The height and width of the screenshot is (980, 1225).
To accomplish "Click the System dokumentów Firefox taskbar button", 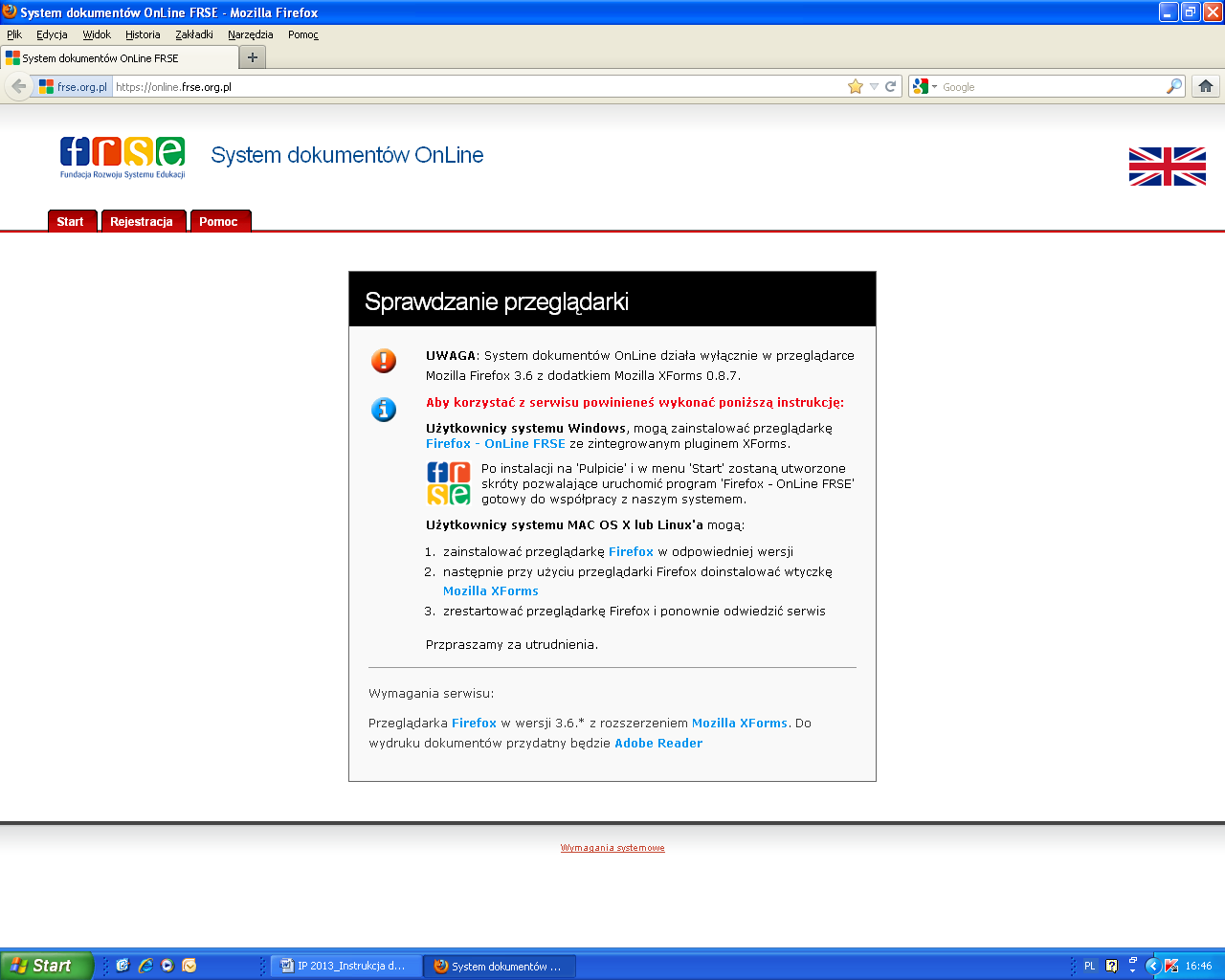I will click(501, 966).
